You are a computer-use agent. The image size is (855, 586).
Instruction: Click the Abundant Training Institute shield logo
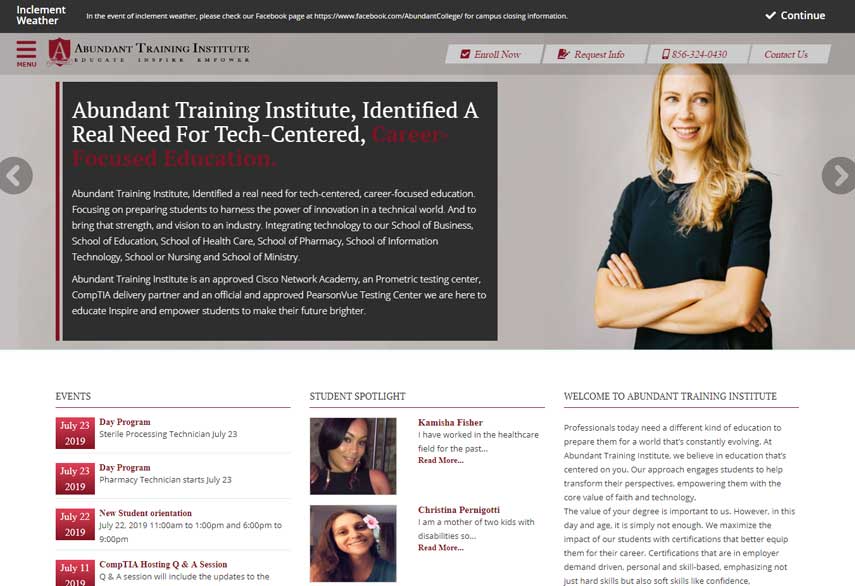coord(59,52)
